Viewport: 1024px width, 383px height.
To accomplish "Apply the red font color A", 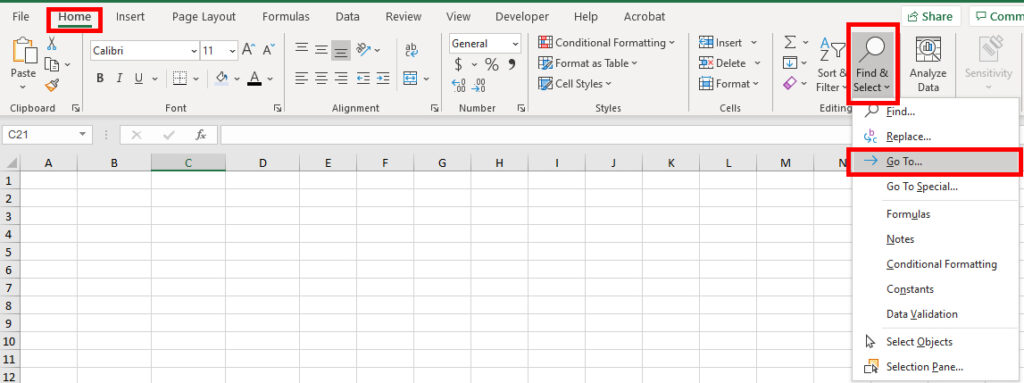I will click(255, 78).
